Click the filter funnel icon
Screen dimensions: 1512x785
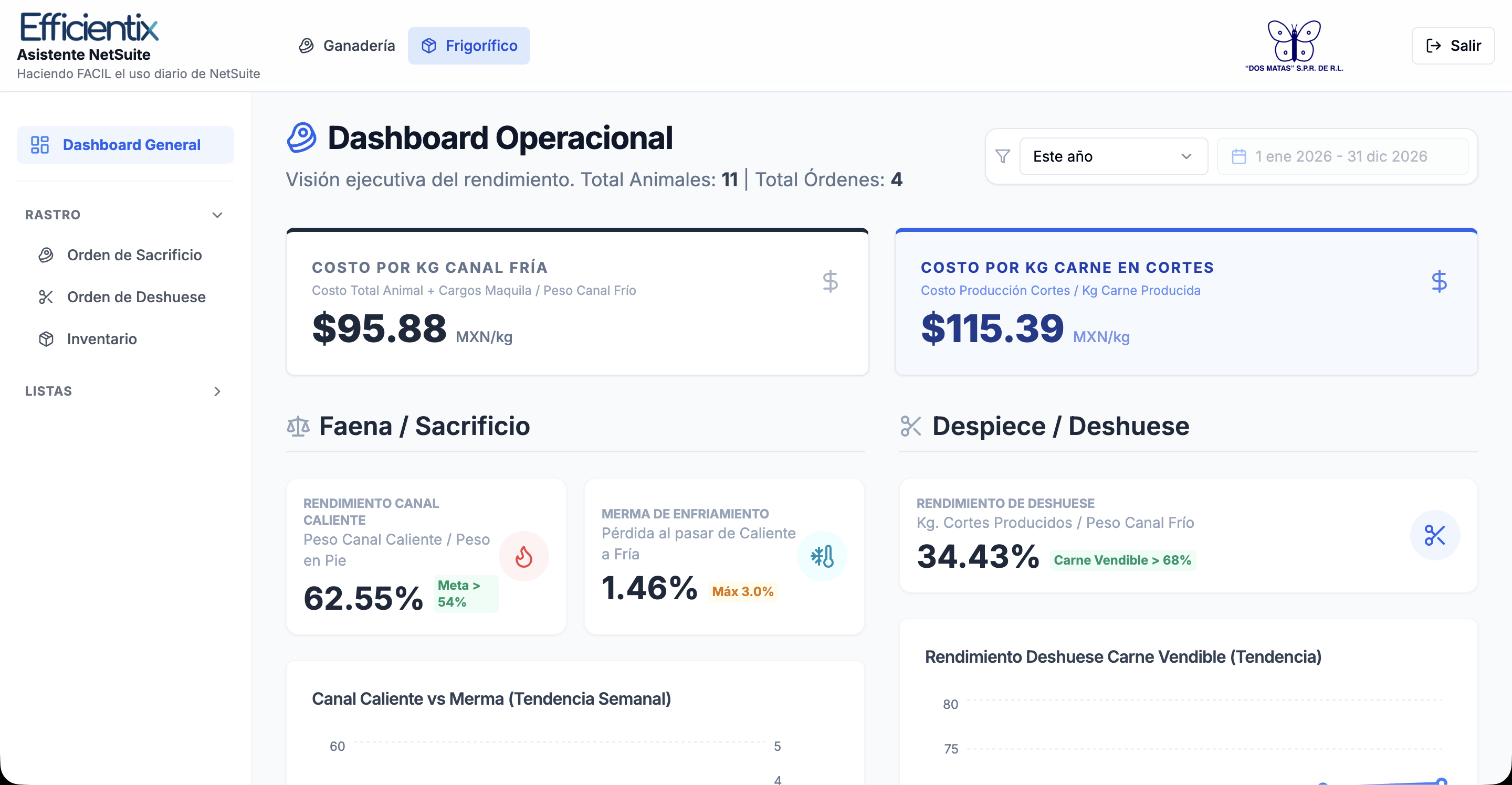click(x=1003, y=156)
